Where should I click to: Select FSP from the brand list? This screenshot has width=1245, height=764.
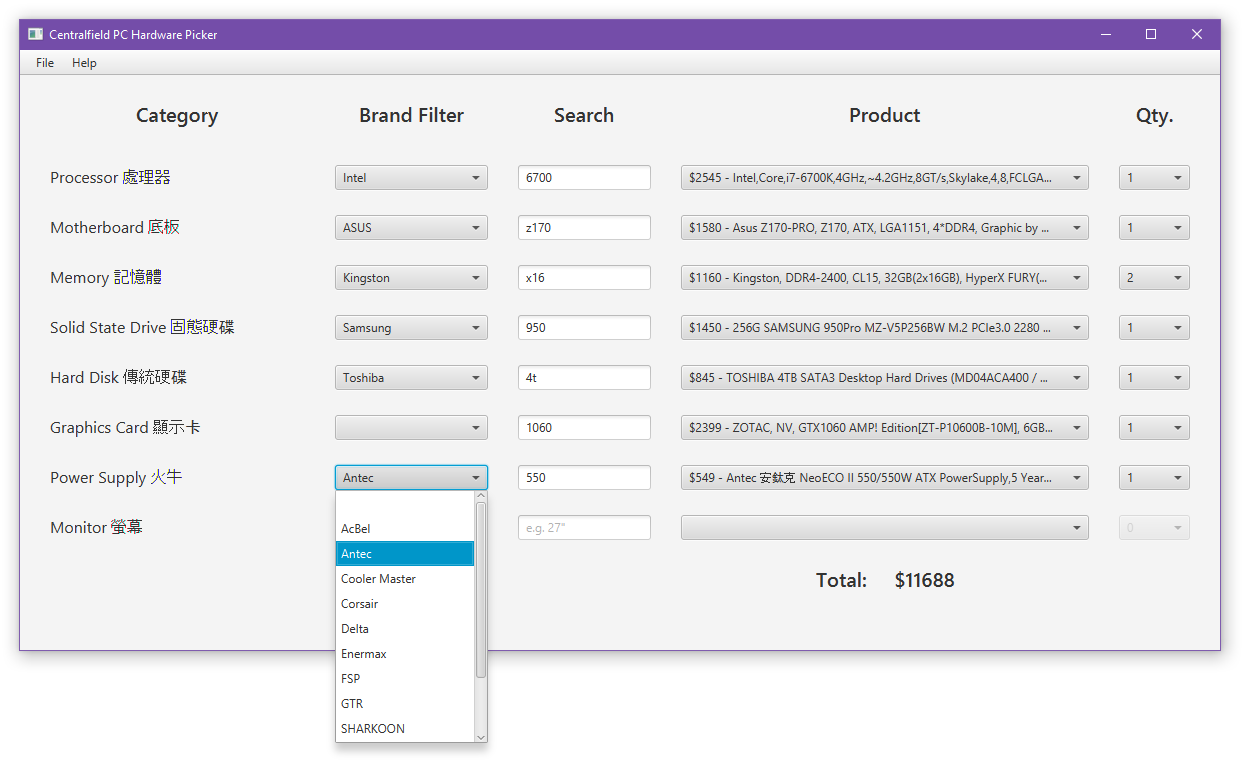(405, 679)
